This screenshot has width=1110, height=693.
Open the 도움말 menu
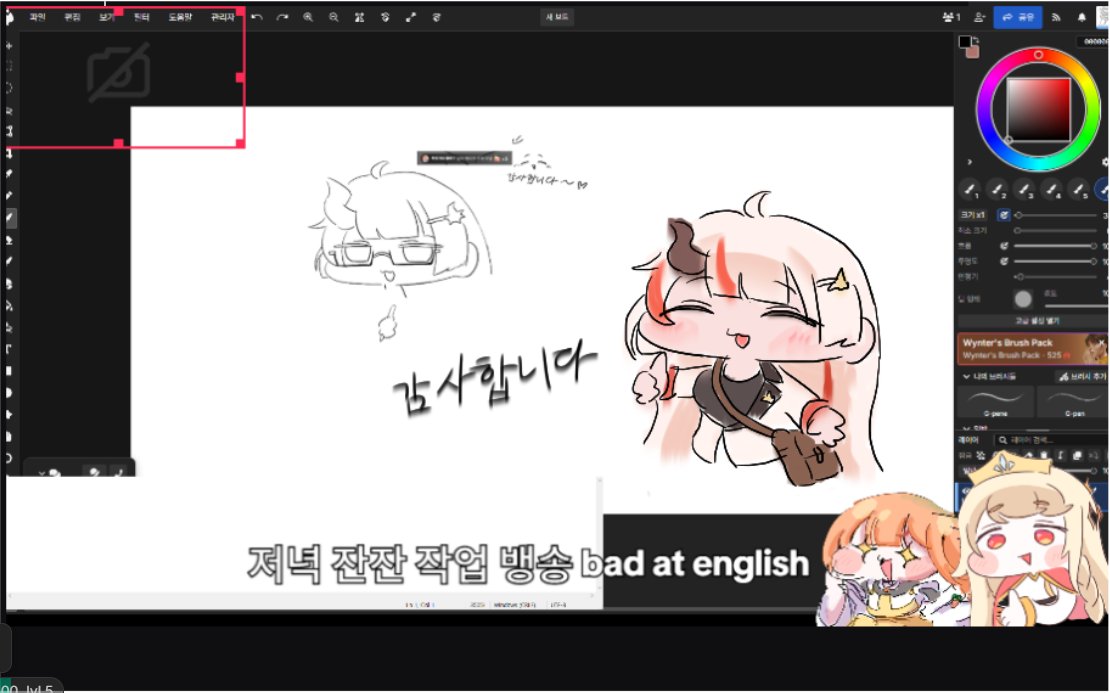point(180,17)
